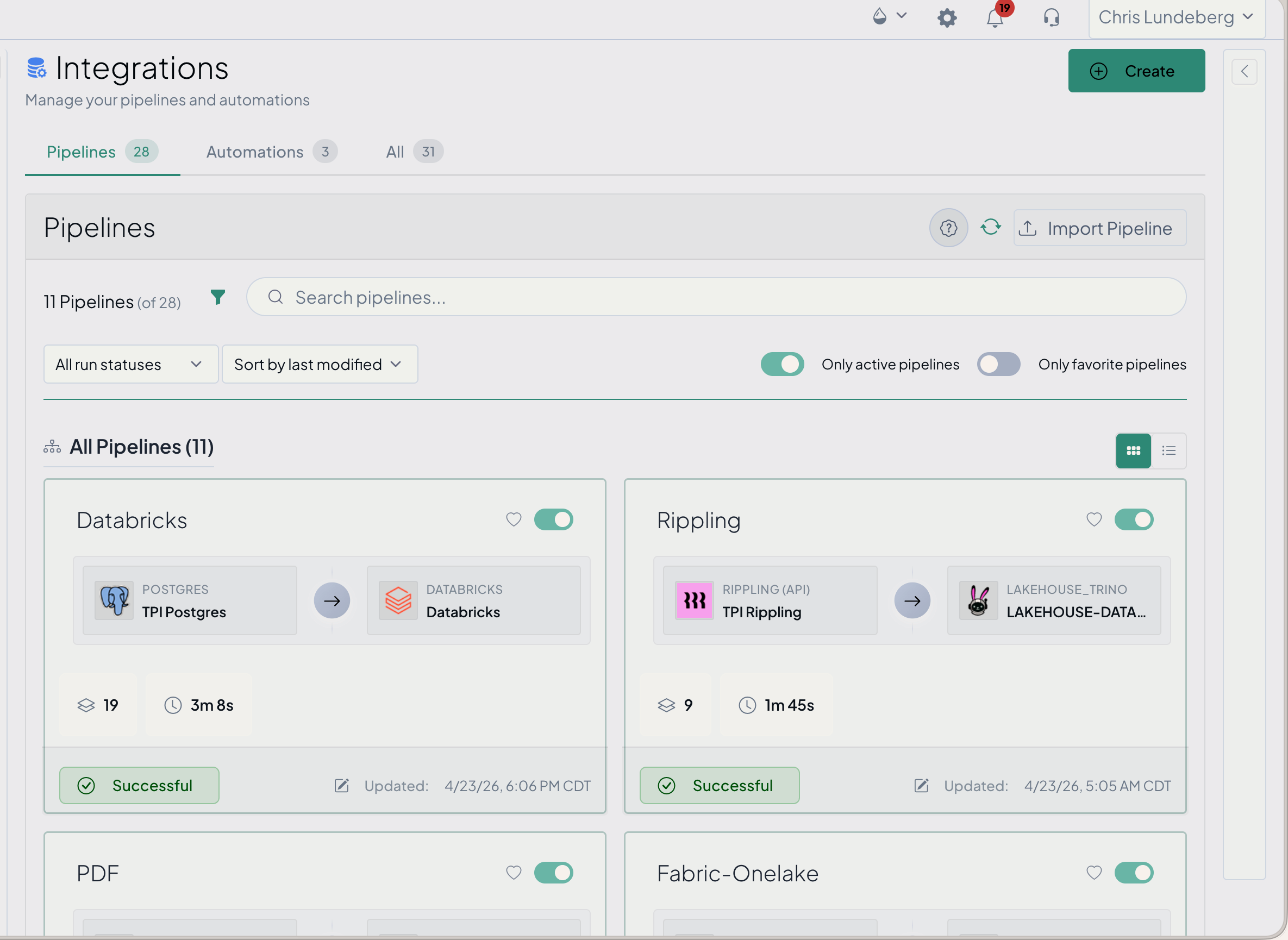Screen dimensions: 1288x940
Task: Open the pipelines help question icon
Action: pos(948,228)
